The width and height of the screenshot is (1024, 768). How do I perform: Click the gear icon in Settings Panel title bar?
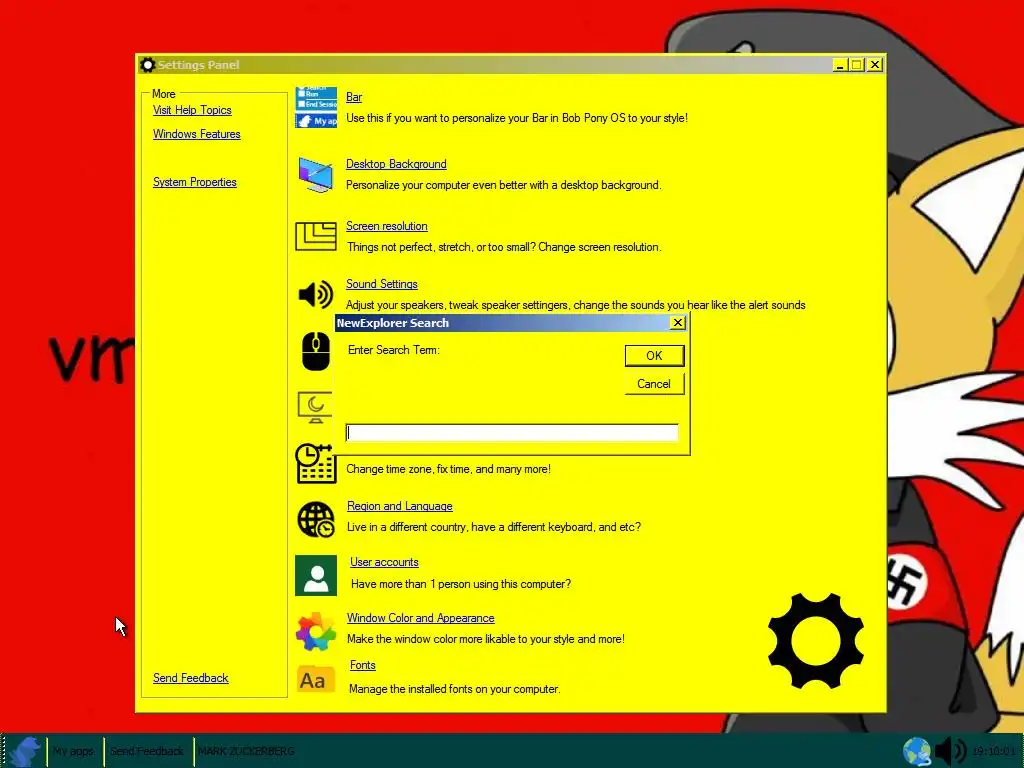click(148, 65)
